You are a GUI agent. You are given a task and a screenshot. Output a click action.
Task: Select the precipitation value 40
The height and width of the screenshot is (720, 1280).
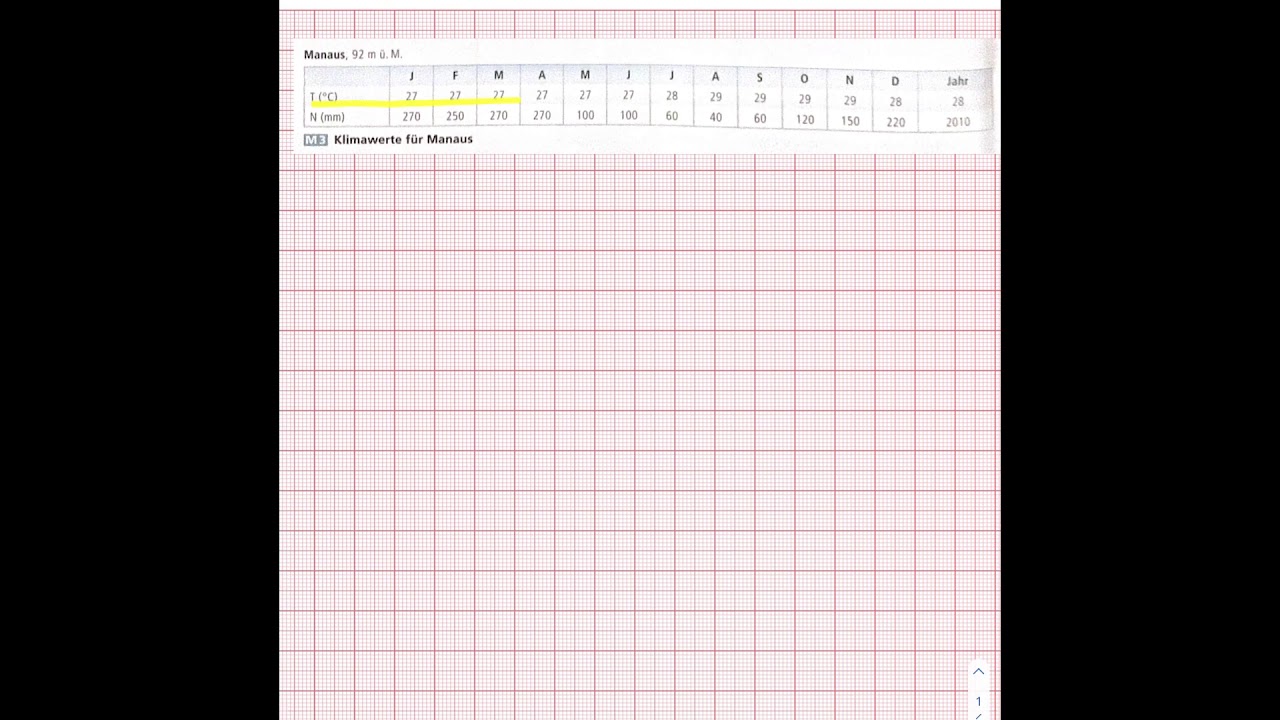715,118
